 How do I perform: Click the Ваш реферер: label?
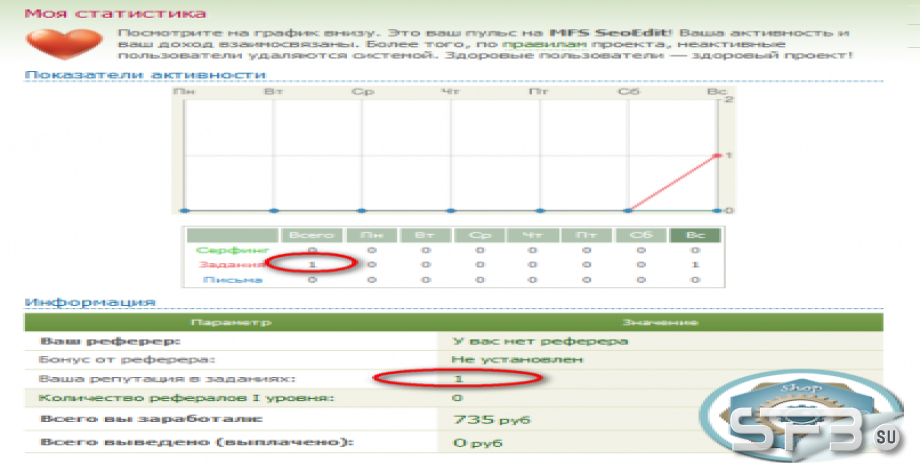tap(110, 341)
